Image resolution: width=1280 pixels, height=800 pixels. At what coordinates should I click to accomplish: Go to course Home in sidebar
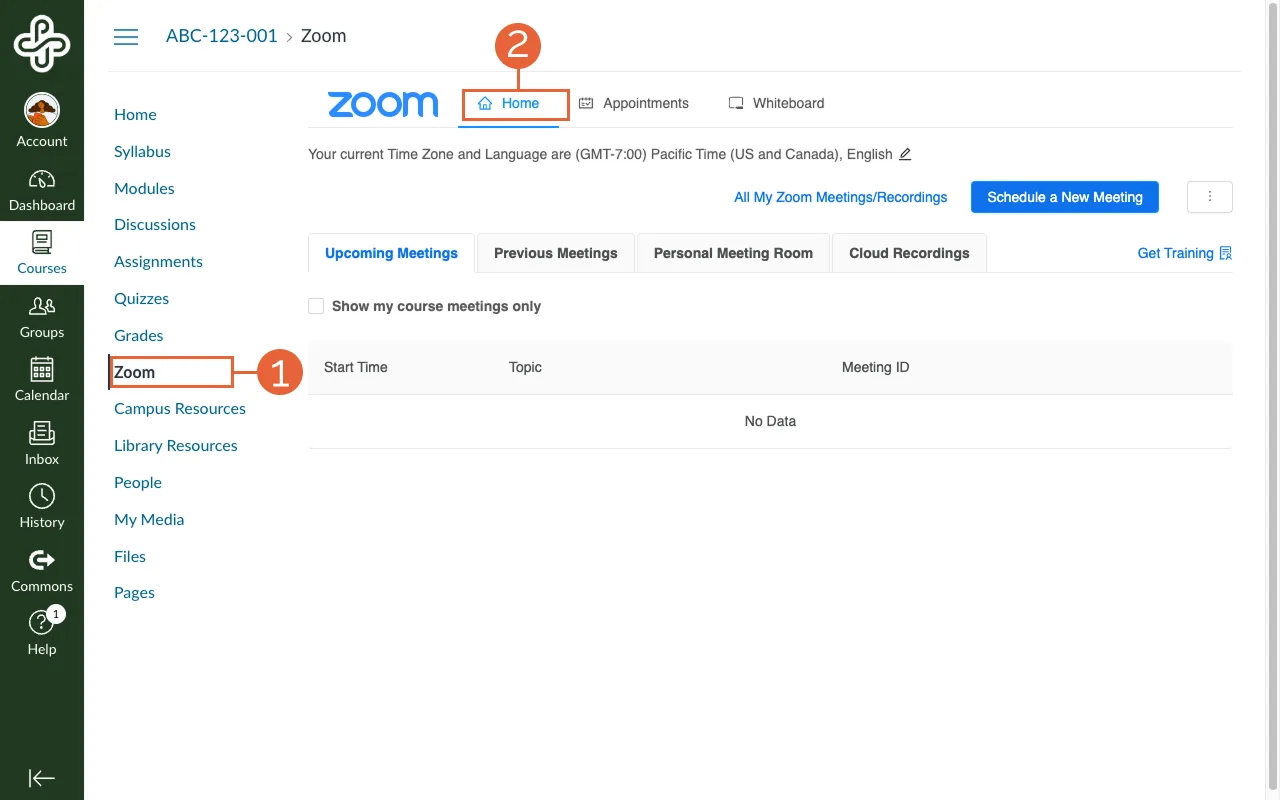(x=135, y=115)
